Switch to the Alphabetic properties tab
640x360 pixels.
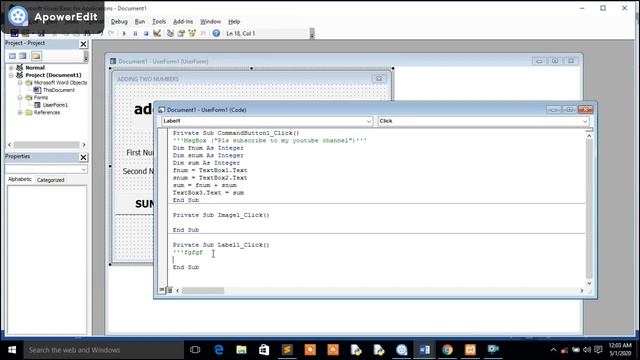[20, 179]
